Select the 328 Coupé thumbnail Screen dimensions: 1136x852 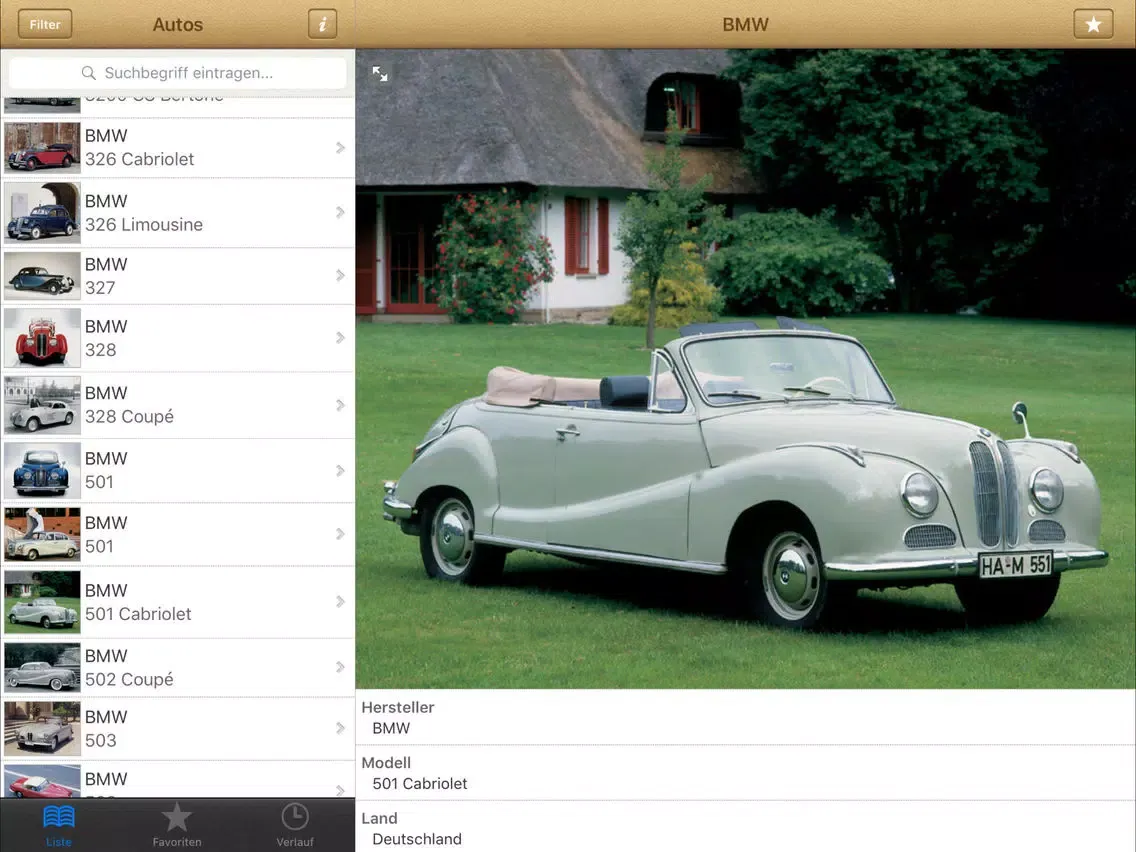click(42, 405)
